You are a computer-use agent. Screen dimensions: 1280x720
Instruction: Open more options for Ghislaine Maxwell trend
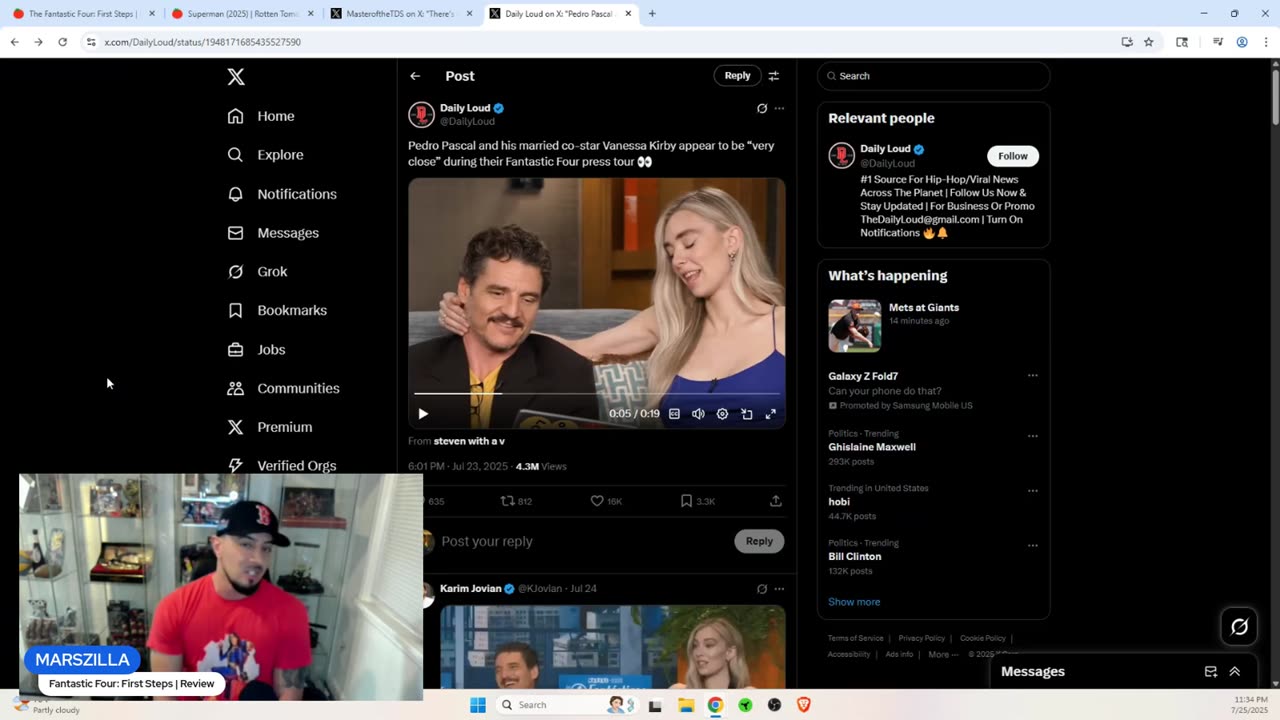[x=1032, y=436]
